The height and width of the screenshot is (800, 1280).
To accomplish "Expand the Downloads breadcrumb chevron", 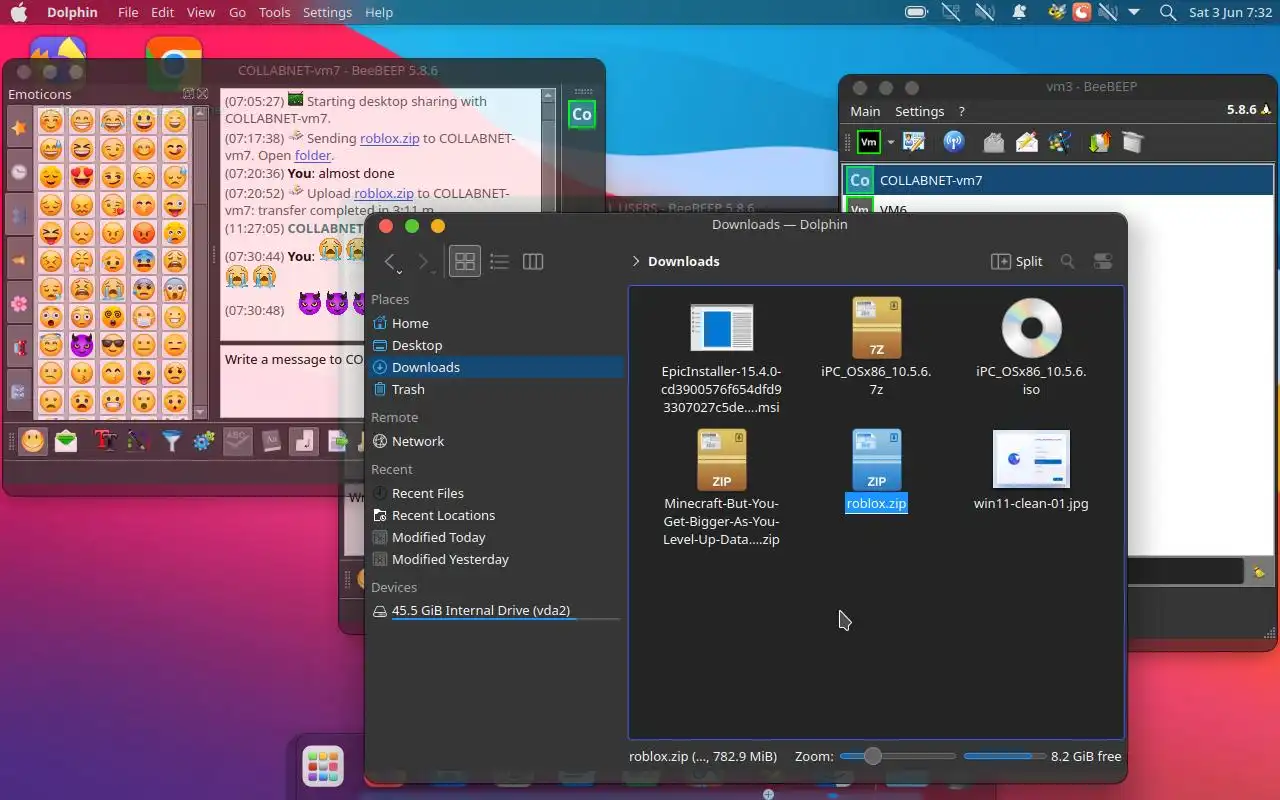I will point(636,261).
